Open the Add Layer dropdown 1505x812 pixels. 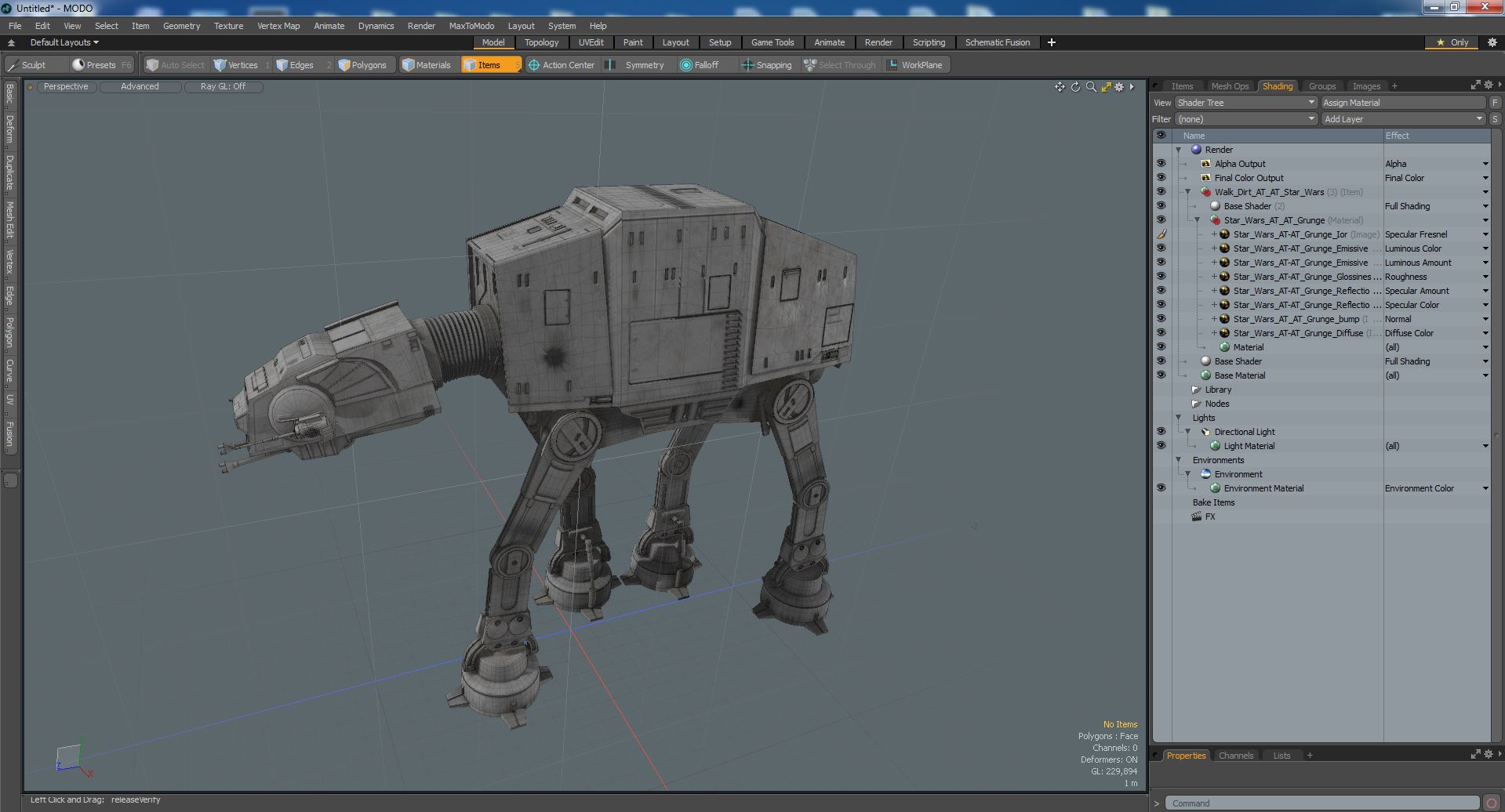point(1403,119)
